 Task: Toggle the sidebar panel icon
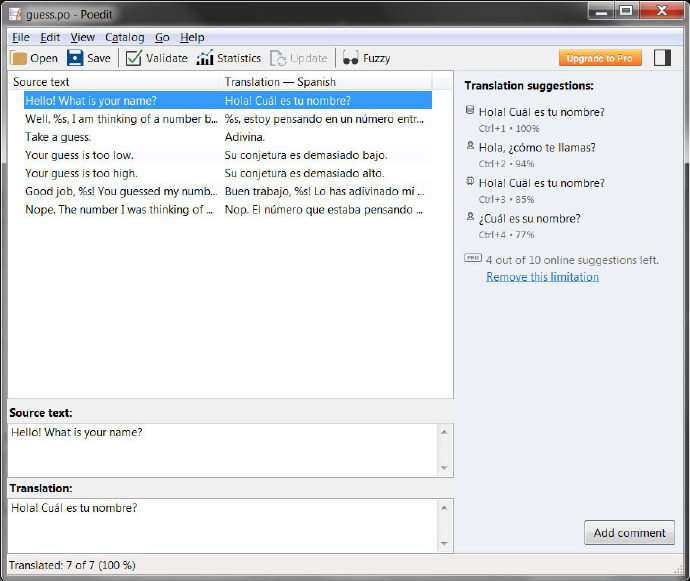662,58
